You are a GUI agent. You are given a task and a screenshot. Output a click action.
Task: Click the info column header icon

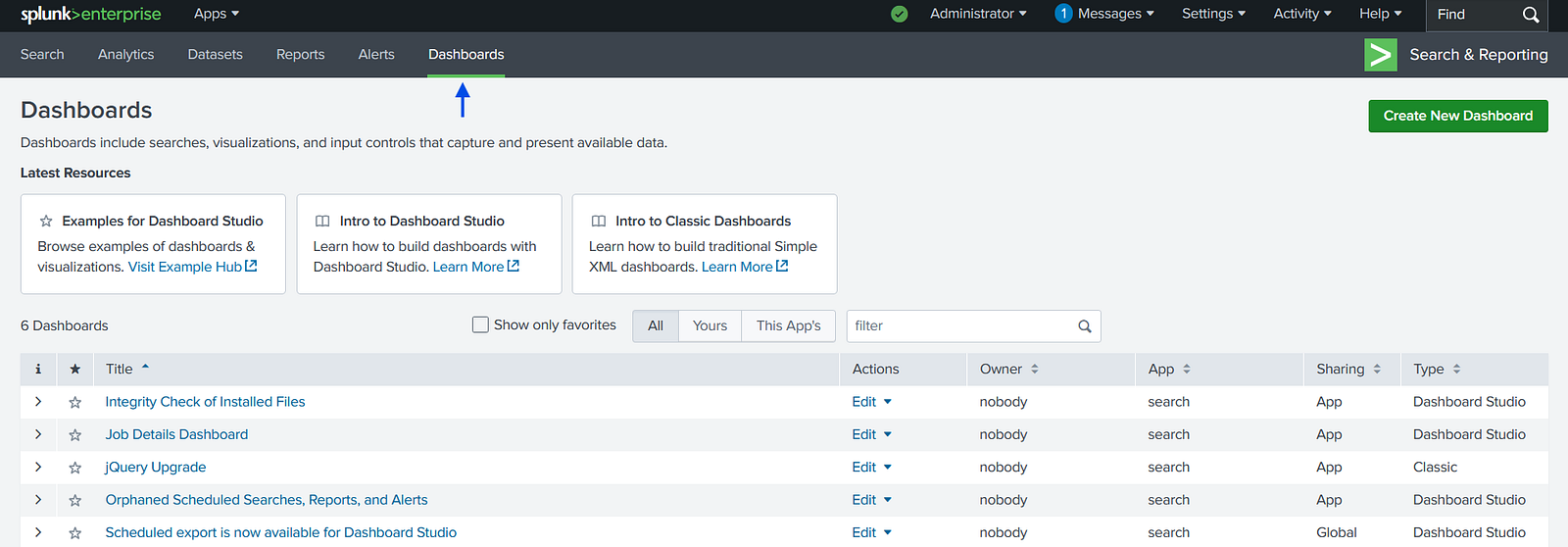click(x=38, y=370)
